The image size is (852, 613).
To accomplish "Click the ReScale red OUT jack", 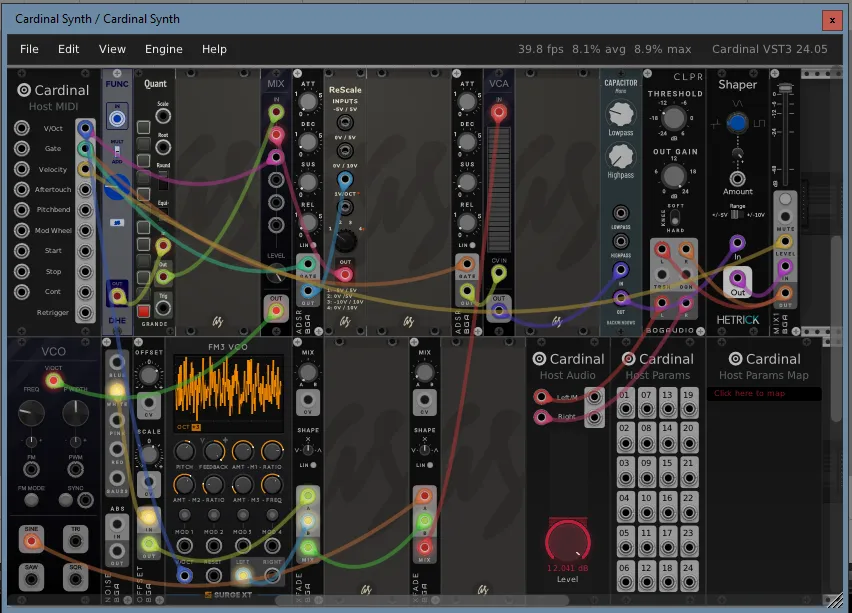I will pos(345,274).
